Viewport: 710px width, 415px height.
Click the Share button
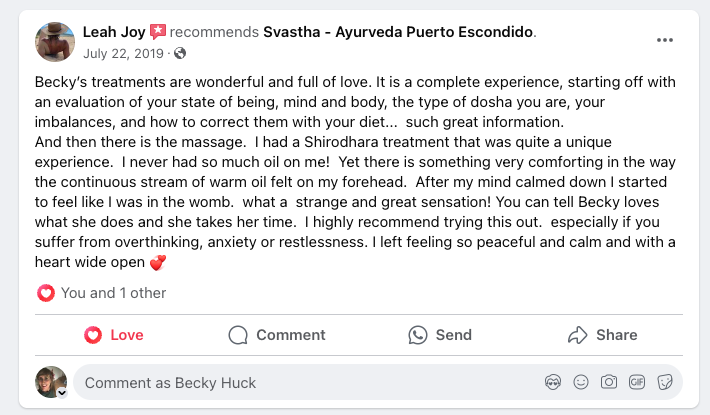(x=603, y=335)
